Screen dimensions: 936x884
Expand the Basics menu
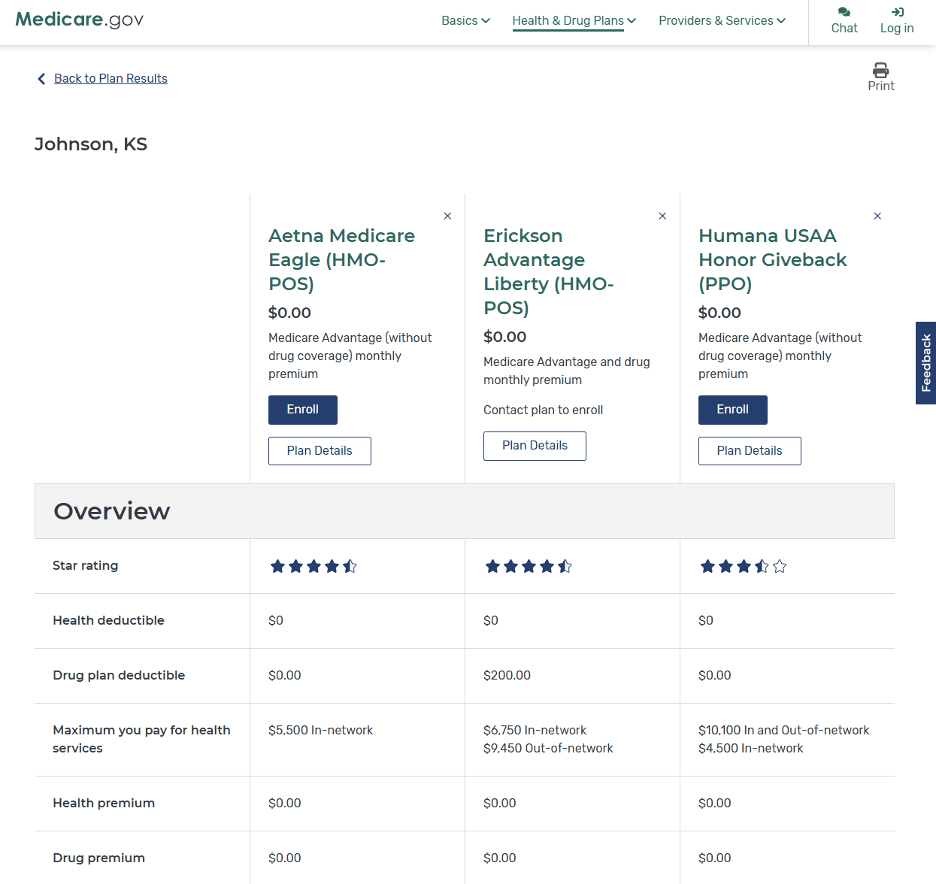tap(466, 21)
